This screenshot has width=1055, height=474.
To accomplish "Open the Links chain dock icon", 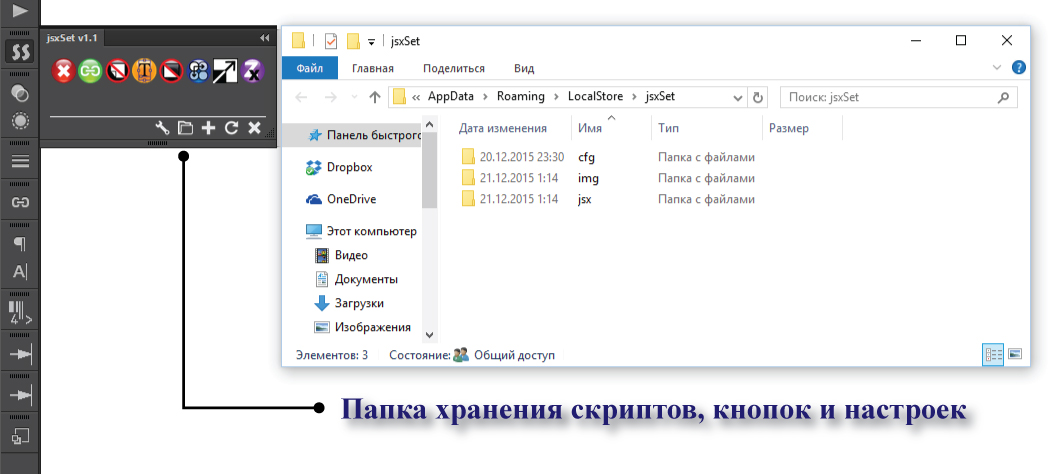I will coord(21,202).
